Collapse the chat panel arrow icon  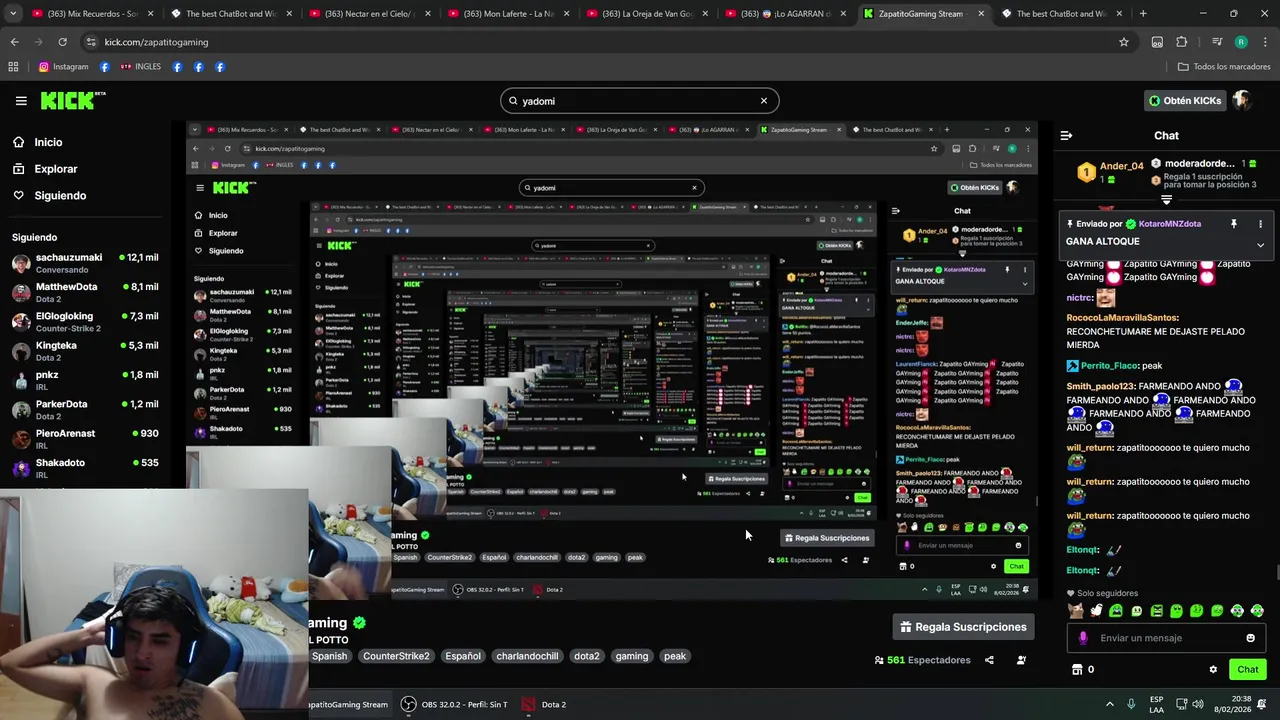(x=1066, y=136)
